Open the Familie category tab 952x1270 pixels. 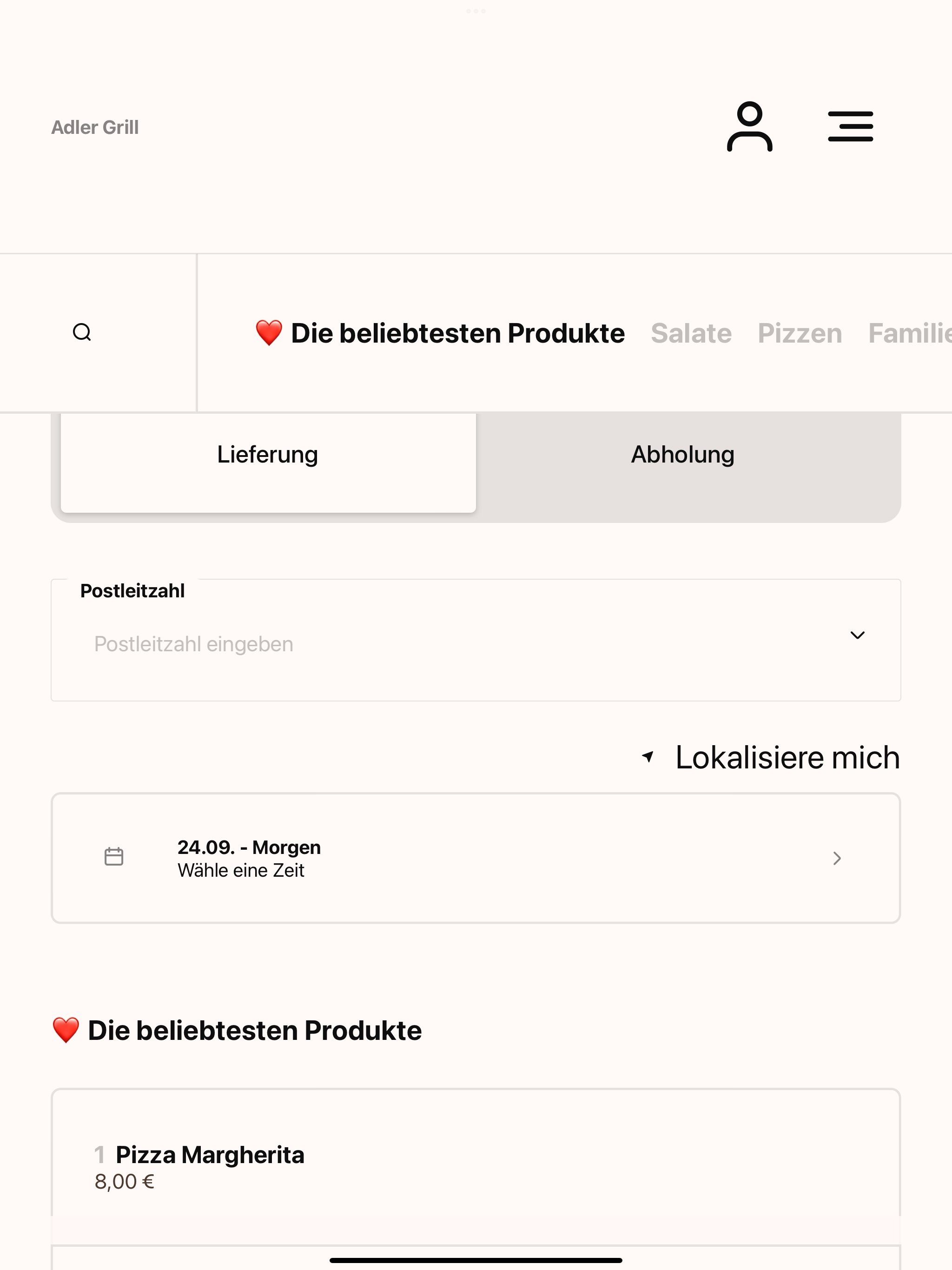pos(910,334)
